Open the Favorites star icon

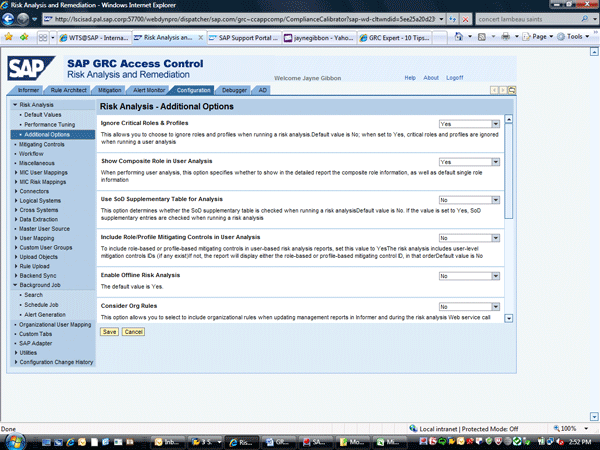point(8,37)
